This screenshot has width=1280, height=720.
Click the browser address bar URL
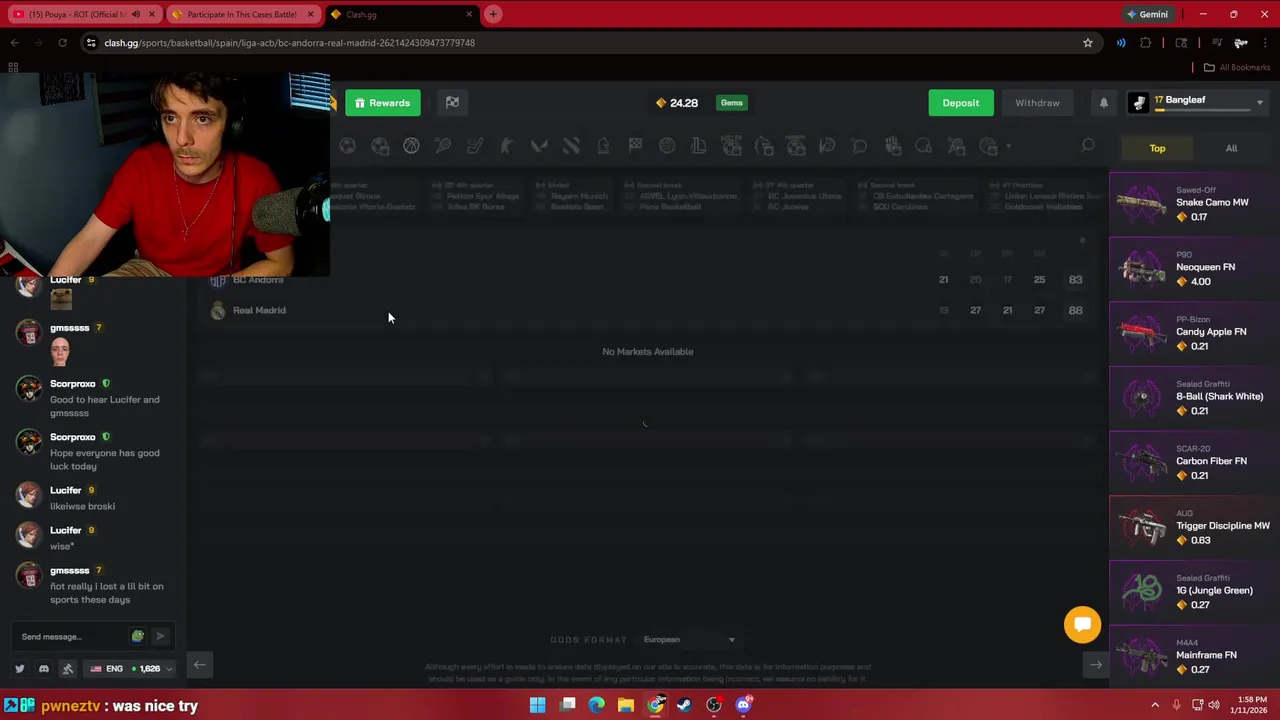tap(290, 43)
